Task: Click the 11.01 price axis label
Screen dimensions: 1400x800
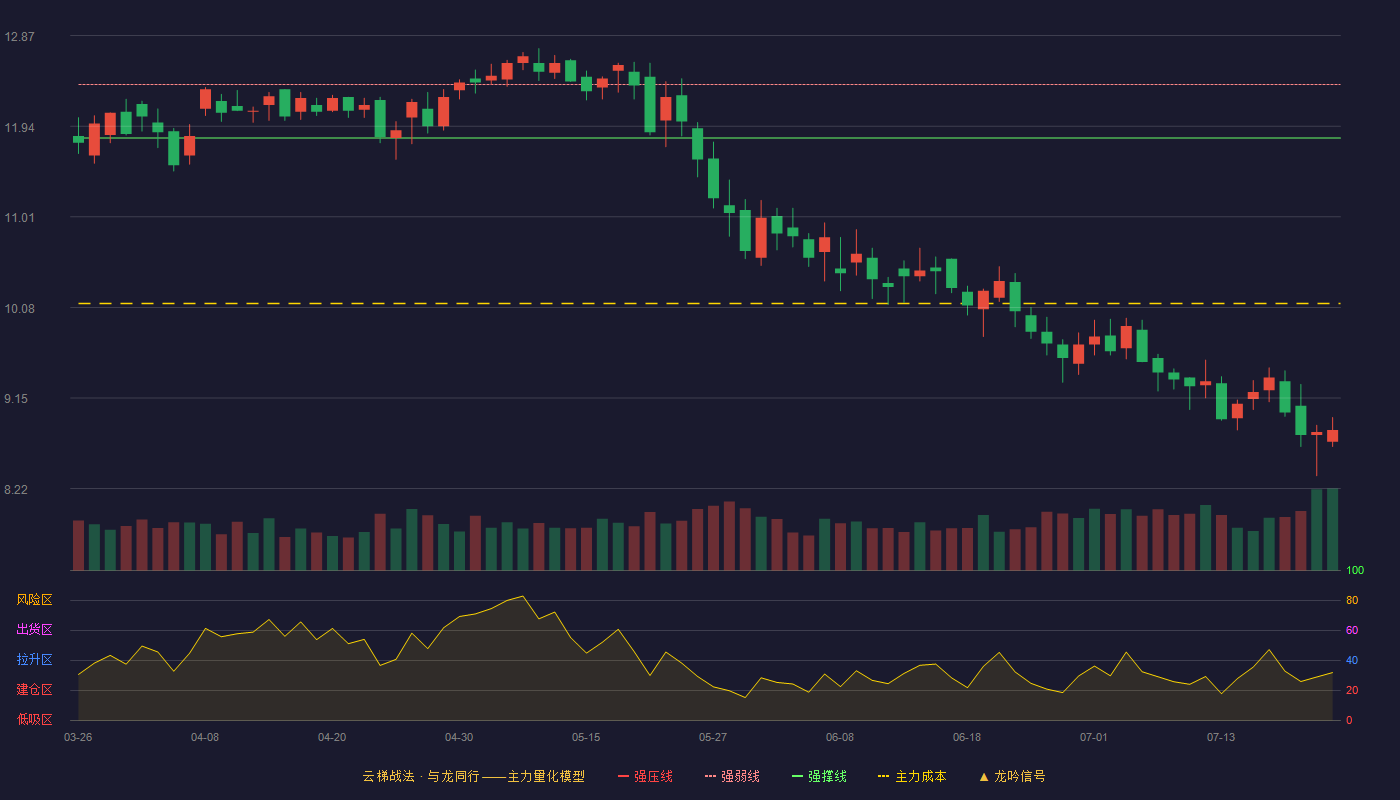Action: click(x=19, y=218)
